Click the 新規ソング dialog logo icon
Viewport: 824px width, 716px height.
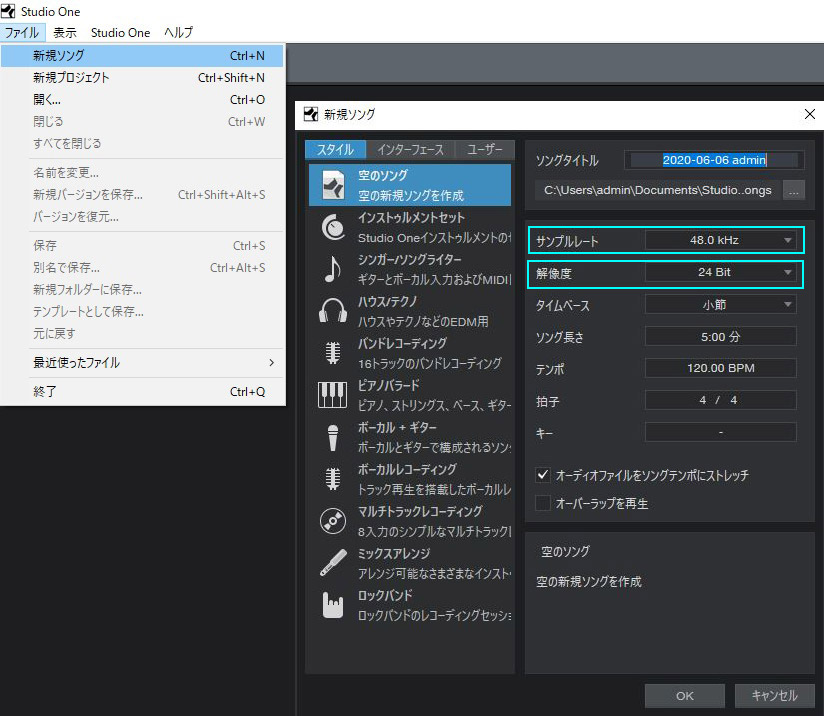coord(311,114)
